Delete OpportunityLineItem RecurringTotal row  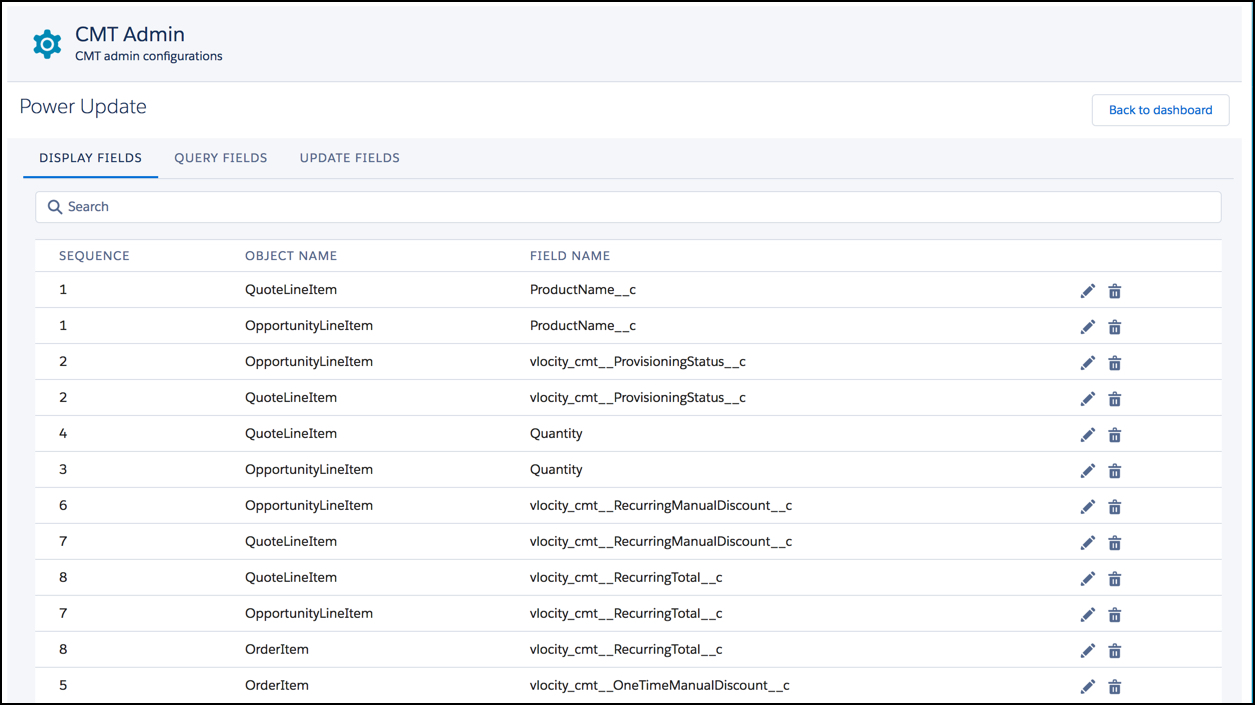[x=1115, y=615]
